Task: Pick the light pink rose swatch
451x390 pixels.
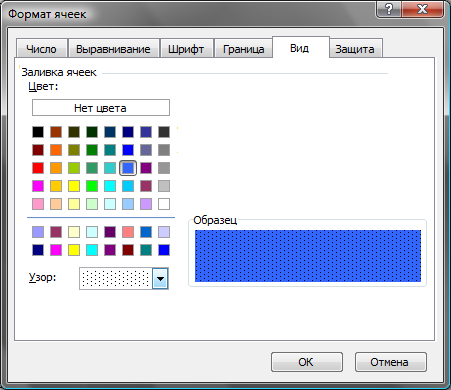Action: [x=38, y=204]
